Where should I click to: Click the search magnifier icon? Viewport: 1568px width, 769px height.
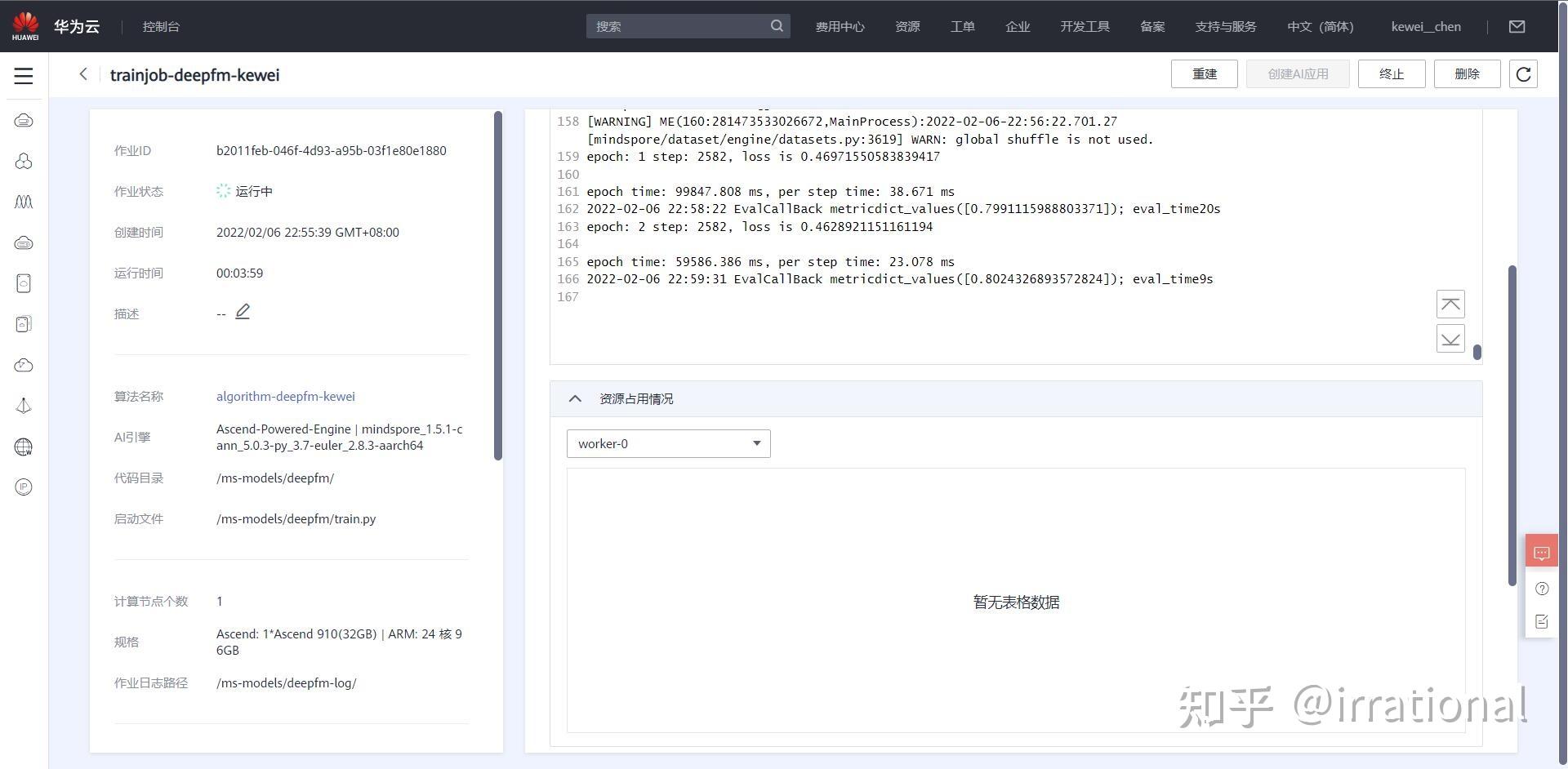777,26
